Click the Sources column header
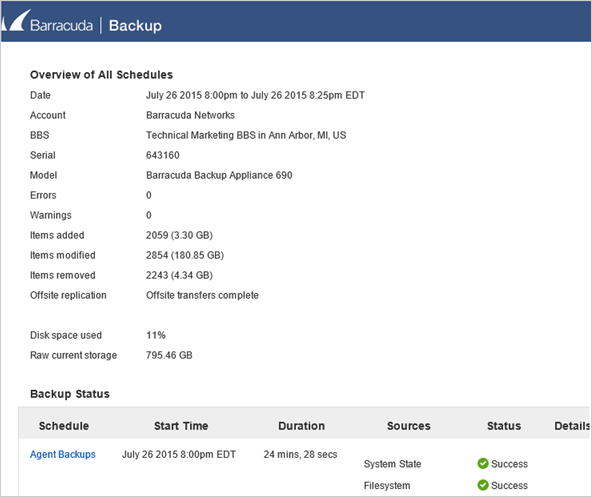The height and width of the screenshot is (497, 592). pos(409,426)
